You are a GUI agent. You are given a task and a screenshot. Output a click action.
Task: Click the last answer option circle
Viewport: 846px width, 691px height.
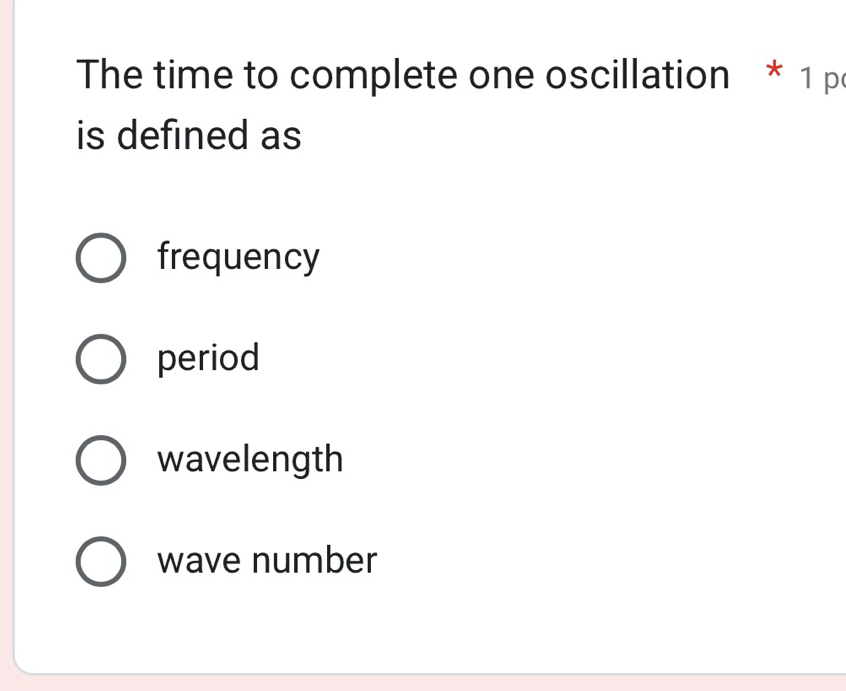click(100, 561)
